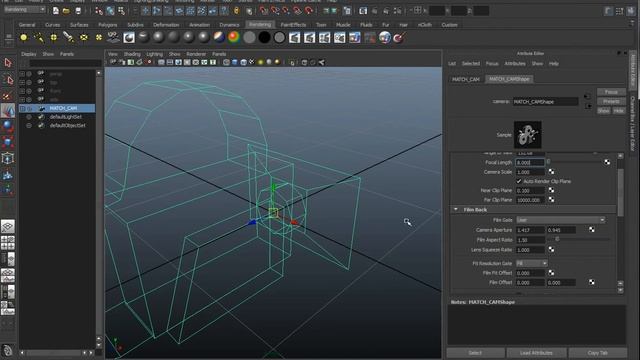Image resolution: width=640 pixels, height=360 pixels.
Task: Collapse the Film Back section
Action: [x=456, y=209]
